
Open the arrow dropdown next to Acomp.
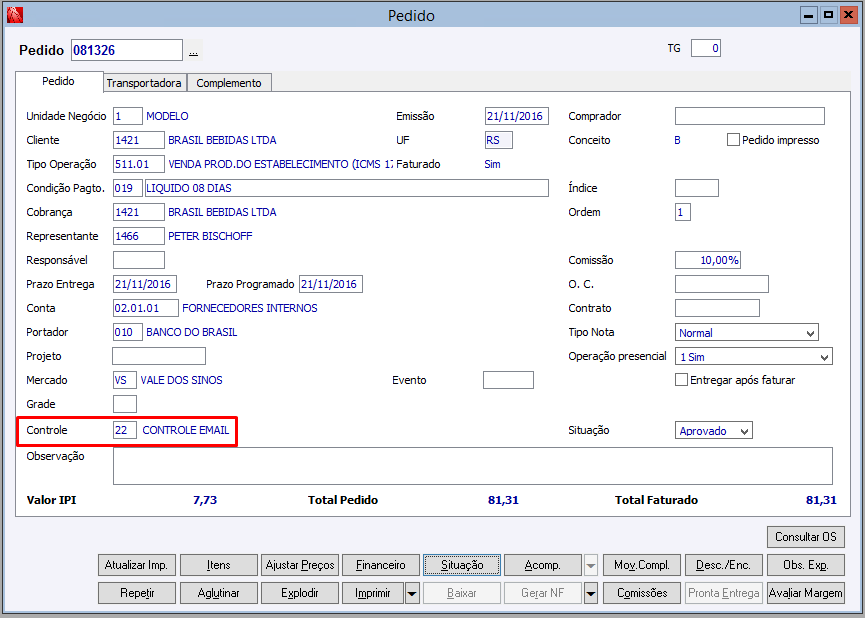[591, 565]
